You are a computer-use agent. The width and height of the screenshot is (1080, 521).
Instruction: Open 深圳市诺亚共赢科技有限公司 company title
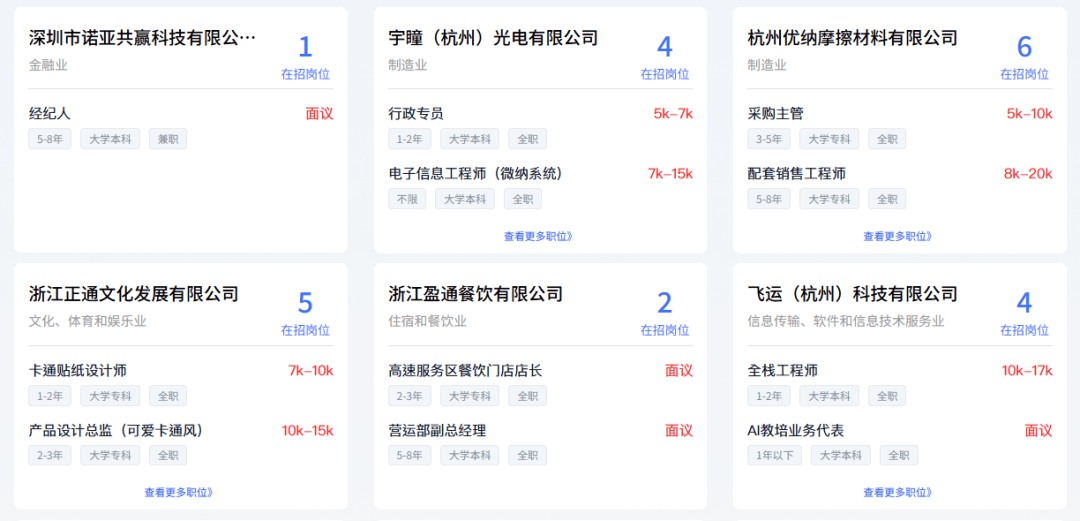coord(143,38)
